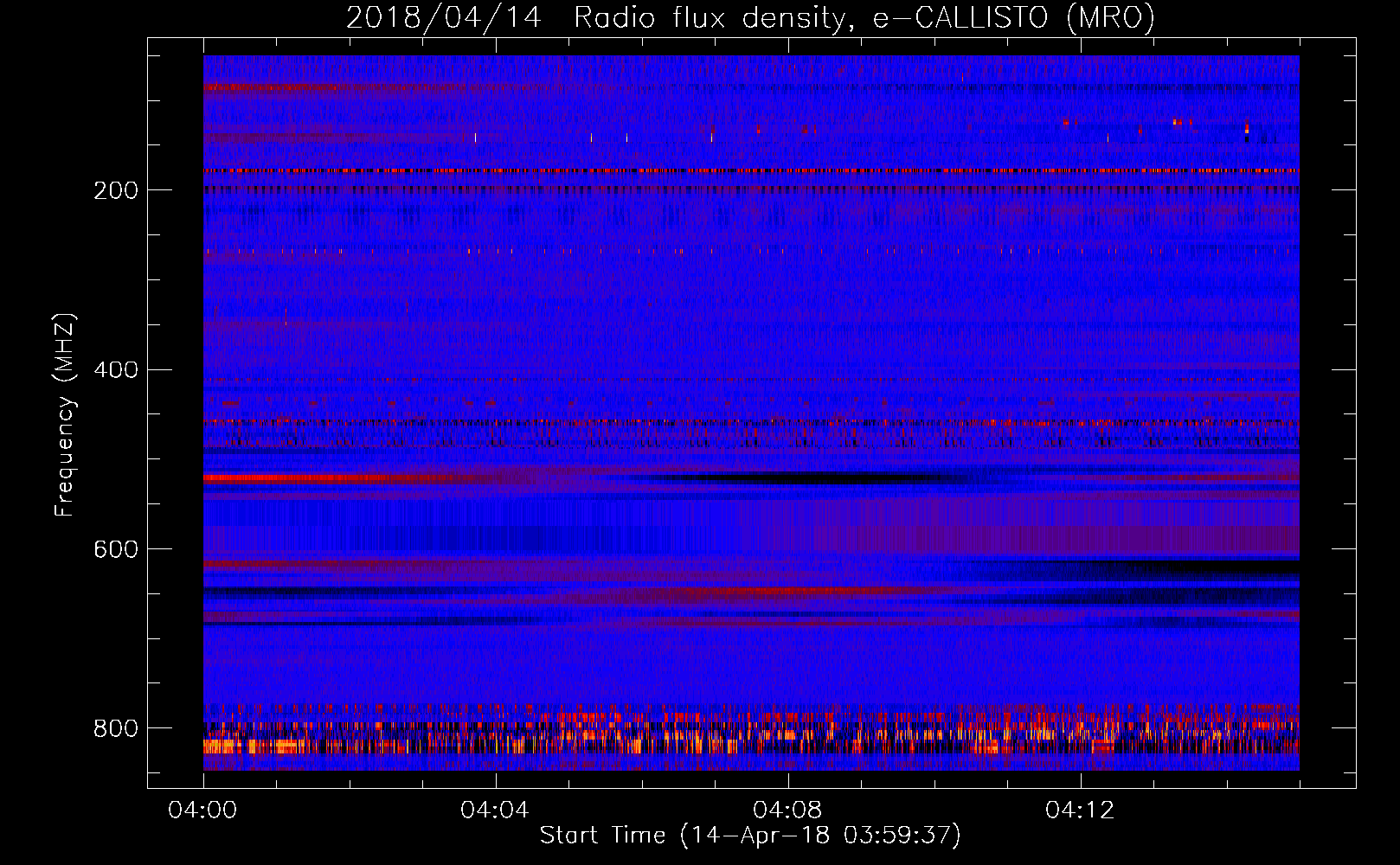Click the "Frequency (MHZ)" axis label
The width and height of the screenshot is (1400, 865).
click(x=65, y=414)
